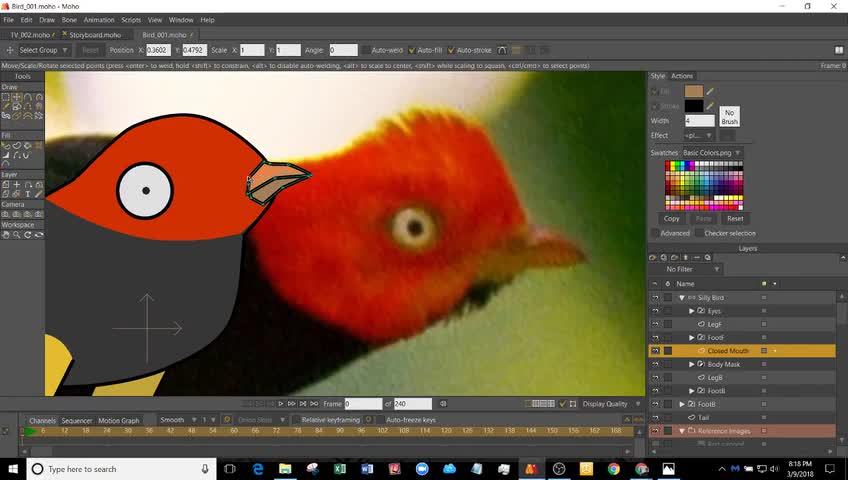
Task: Switch to the Motion Graph tab
Action: click(118, 421)
